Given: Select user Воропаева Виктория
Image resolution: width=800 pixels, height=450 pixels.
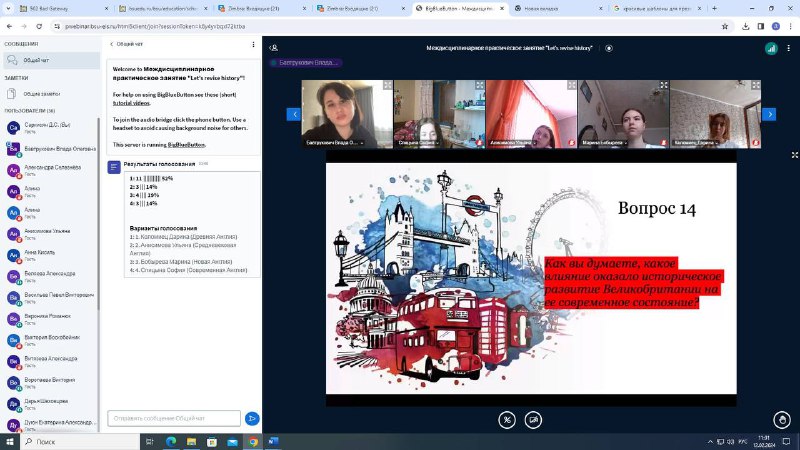Looking at the screenshot, I should [x=50, y=383].
